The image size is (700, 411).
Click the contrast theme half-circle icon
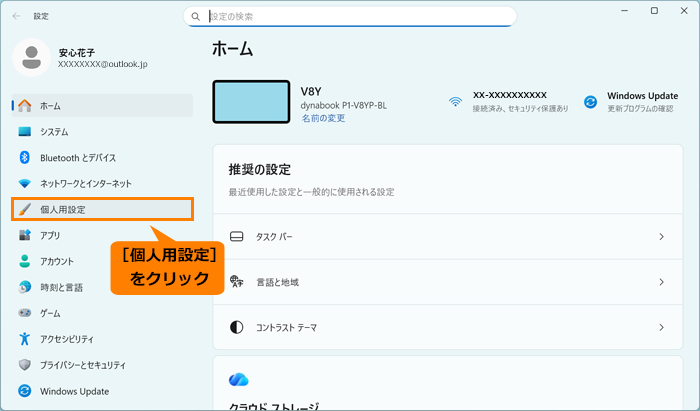click(237, 327)
